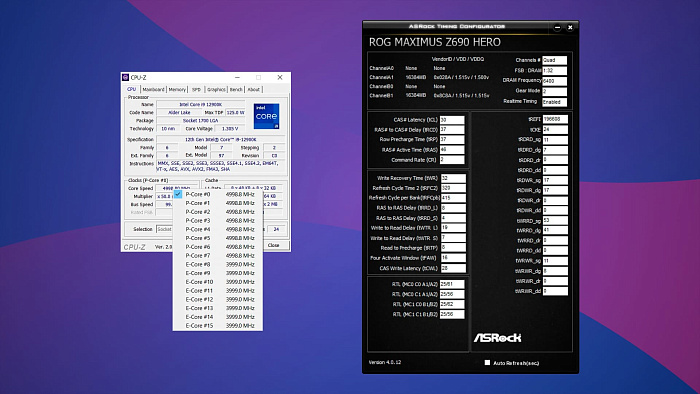Click the Intel Core logo in CPU-Z
The image size is (700, 394).
267,116
